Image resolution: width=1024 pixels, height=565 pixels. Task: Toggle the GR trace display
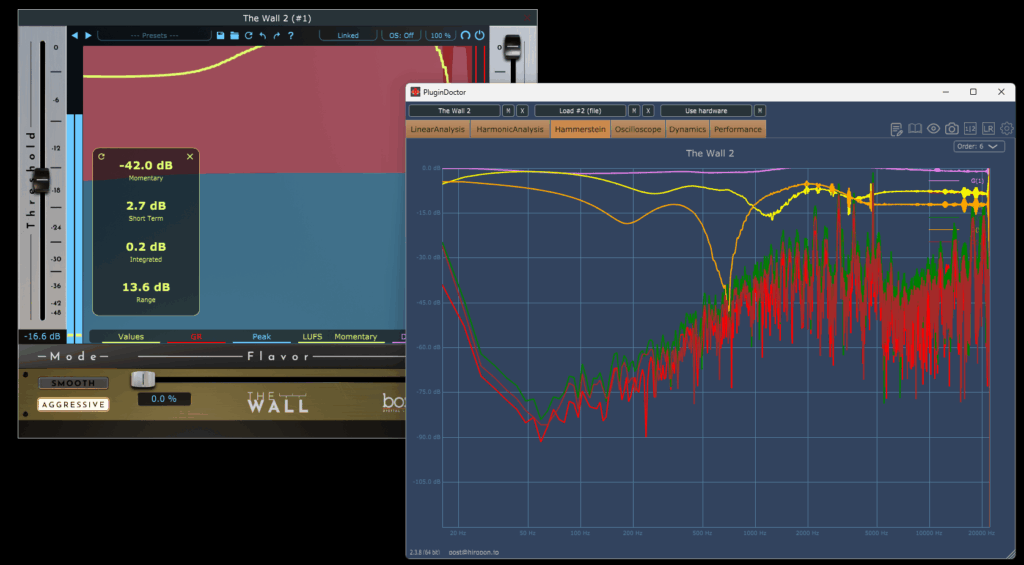point(196,337)
